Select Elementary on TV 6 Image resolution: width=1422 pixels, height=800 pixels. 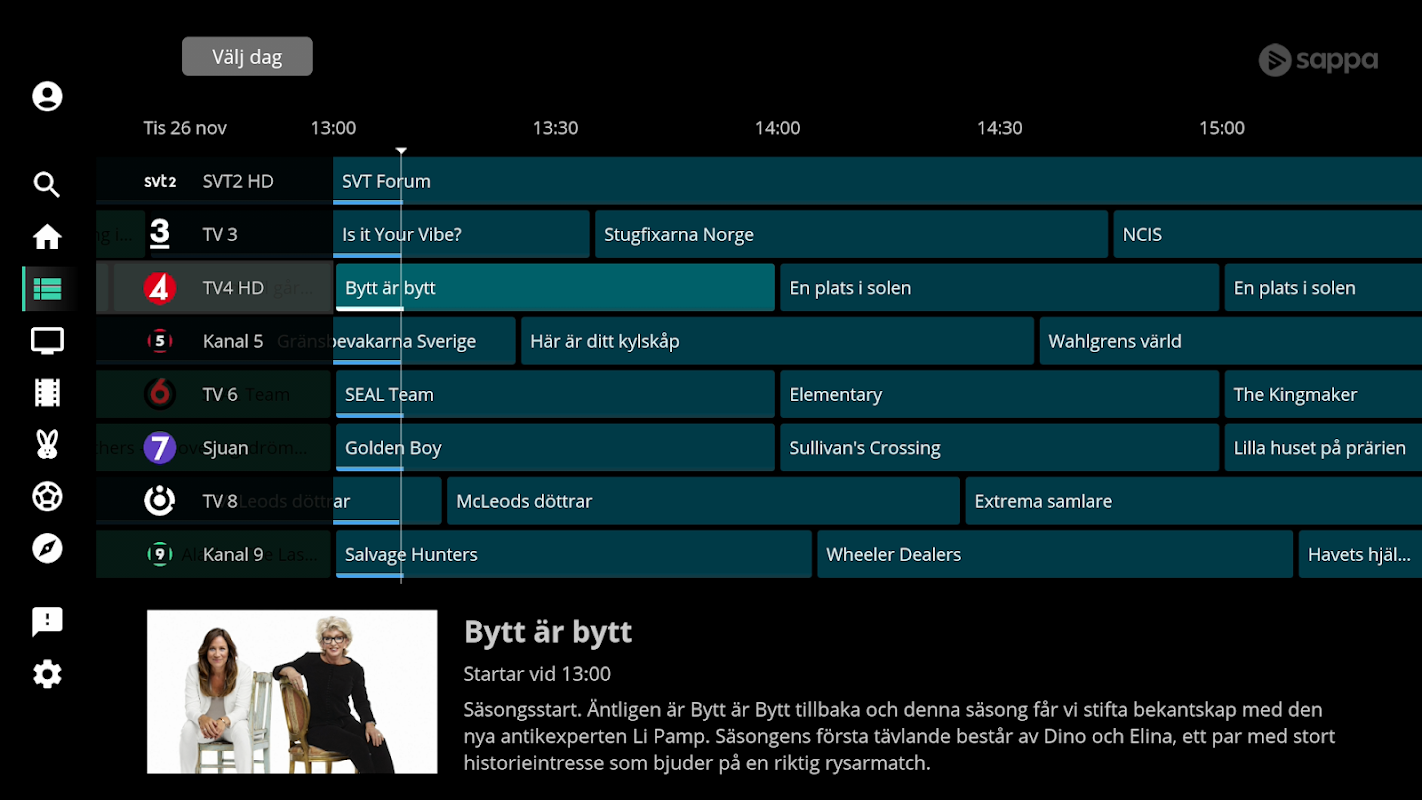[x=999, y=394]
